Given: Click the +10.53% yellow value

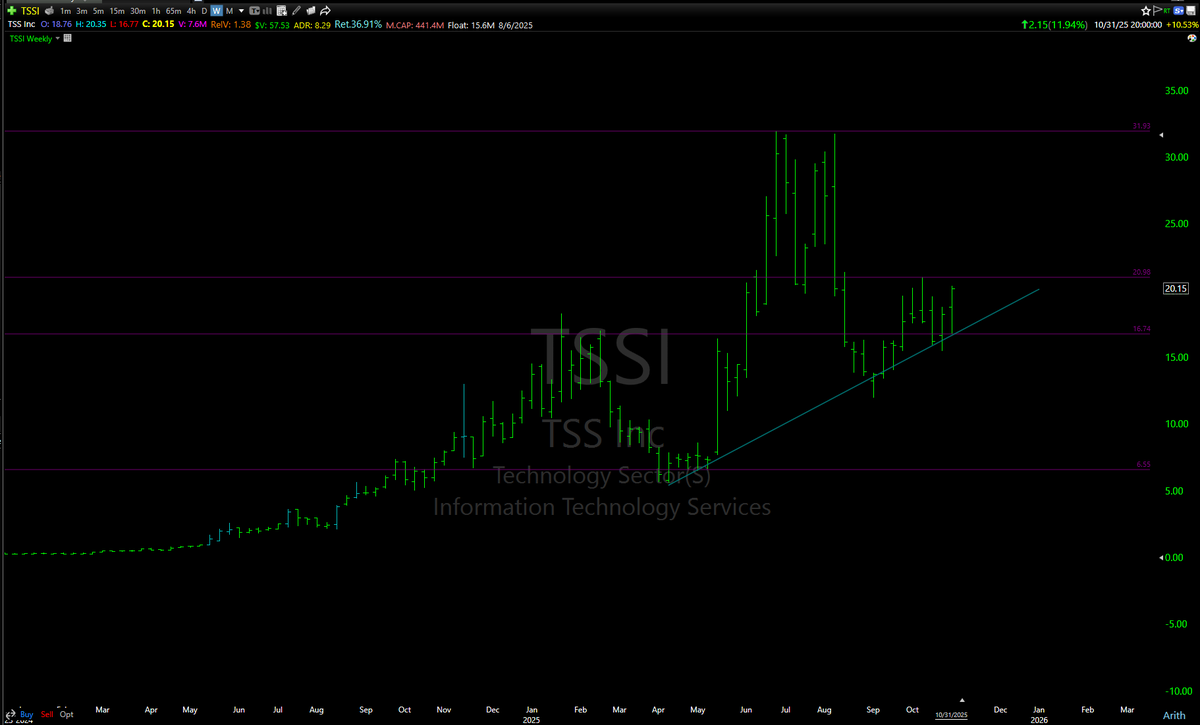Looking at the screenshot, I should coord(1182,24).
